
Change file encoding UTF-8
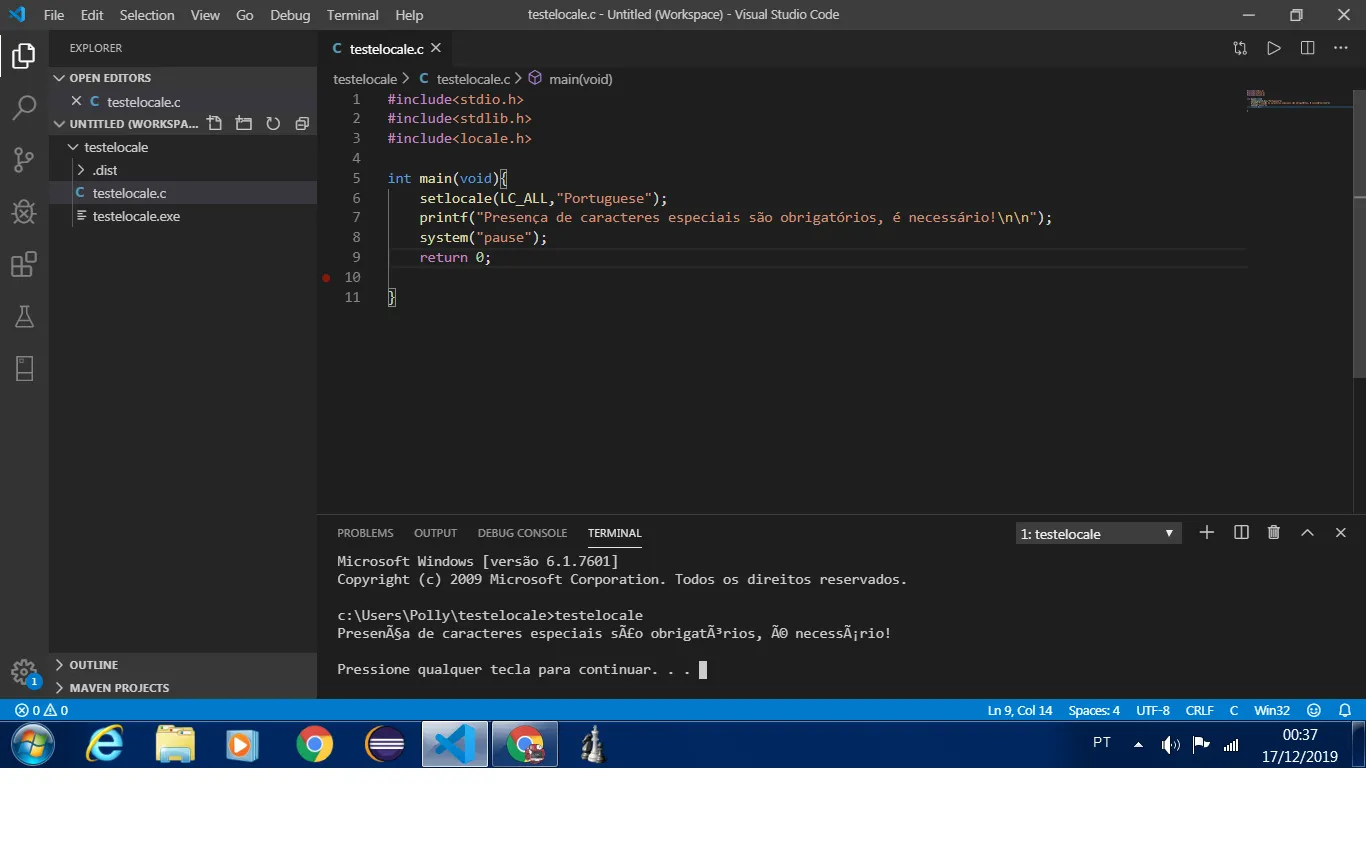[x=1153, y=710]
